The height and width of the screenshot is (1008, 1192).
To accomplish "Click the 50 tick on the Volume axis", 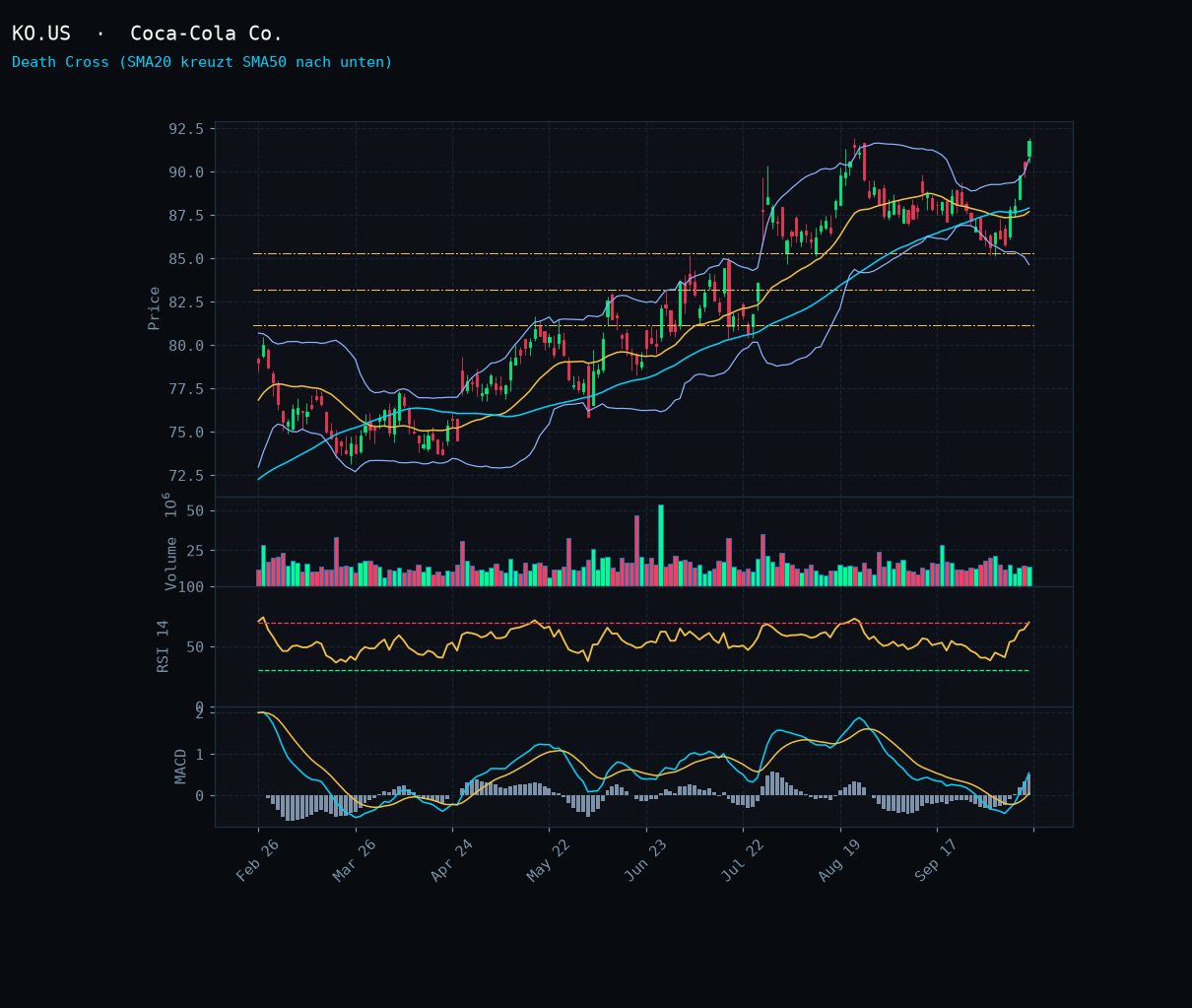I will (195, 511).
